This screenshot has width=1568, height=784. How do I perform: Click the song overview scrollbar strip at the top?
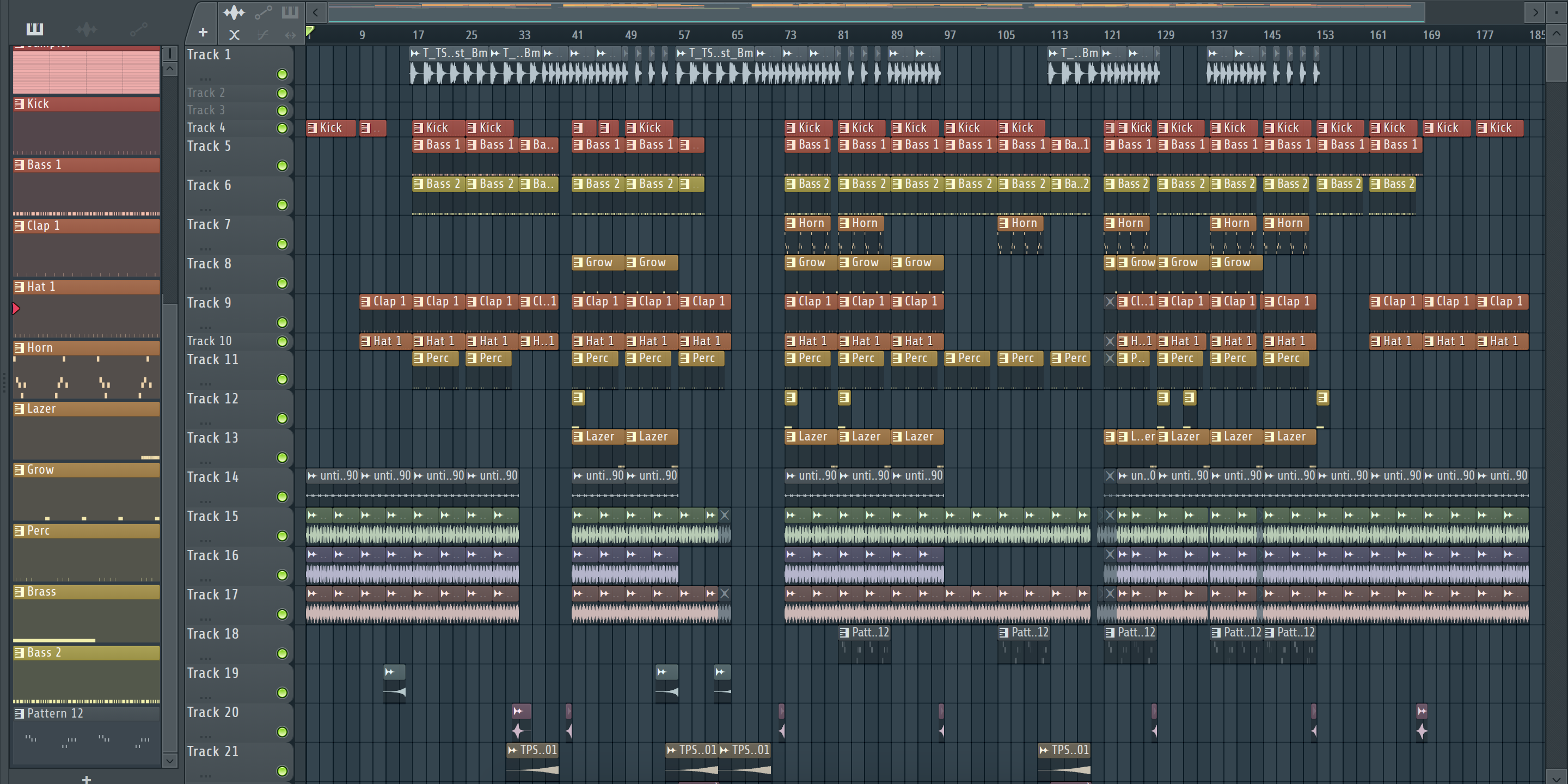(x=876, y=11)
